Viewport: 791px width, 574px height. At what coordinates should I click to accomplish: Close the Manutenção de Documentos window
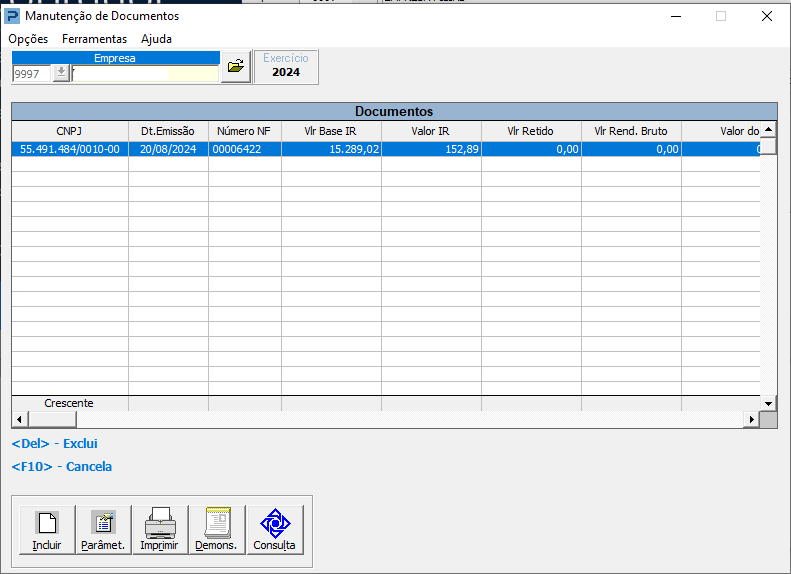[x=767, y=16]
